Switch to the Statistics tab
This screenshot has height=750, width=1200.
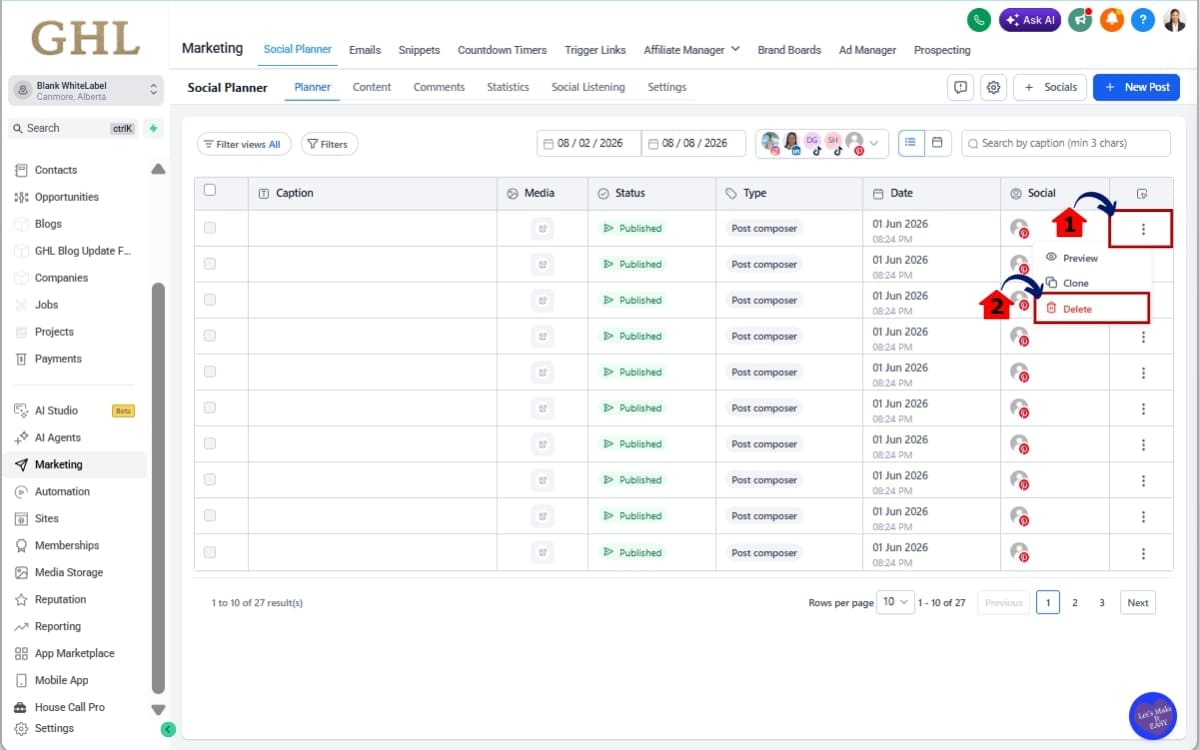508,87
